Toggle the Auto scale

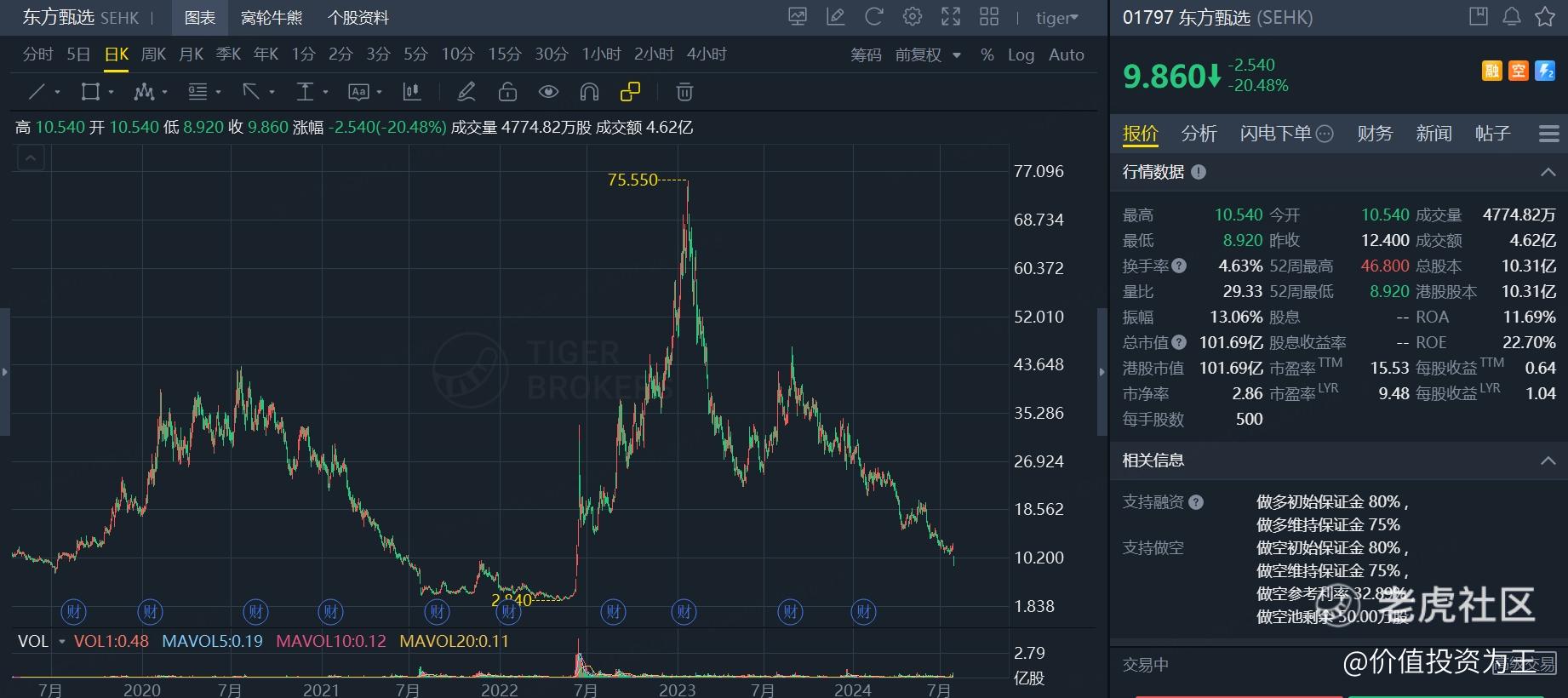[x=1067, y=54]
